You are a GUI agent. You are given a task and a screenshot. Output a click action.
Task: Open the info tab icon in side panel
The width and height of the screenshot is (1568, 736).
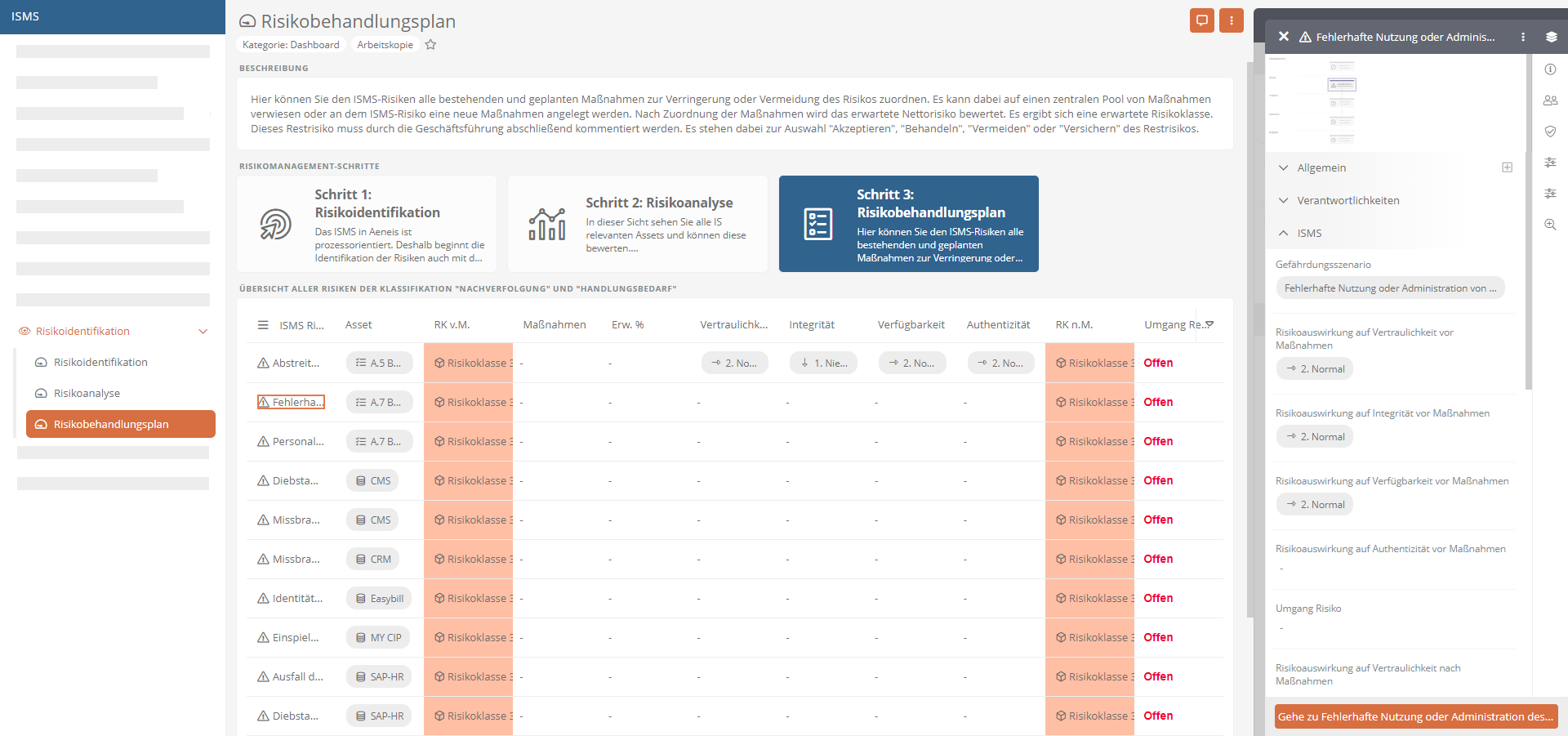click(1550, 69)
